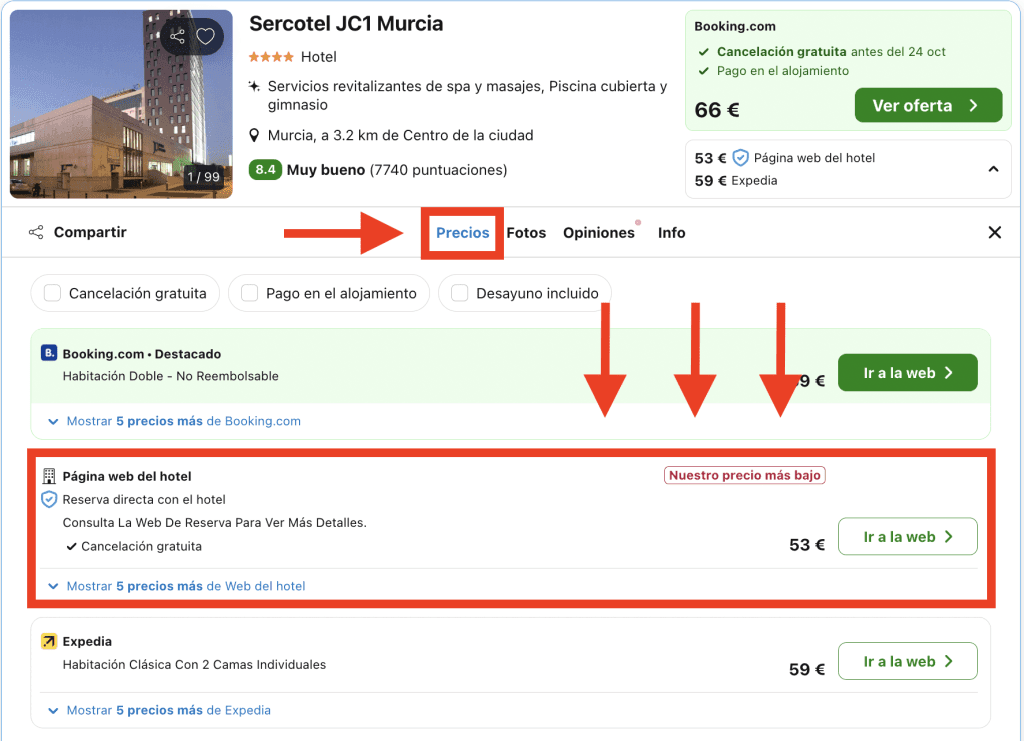Check the Desayuno incluido filter
Viewport: 1024px width, 741px height.
(460, 293)
